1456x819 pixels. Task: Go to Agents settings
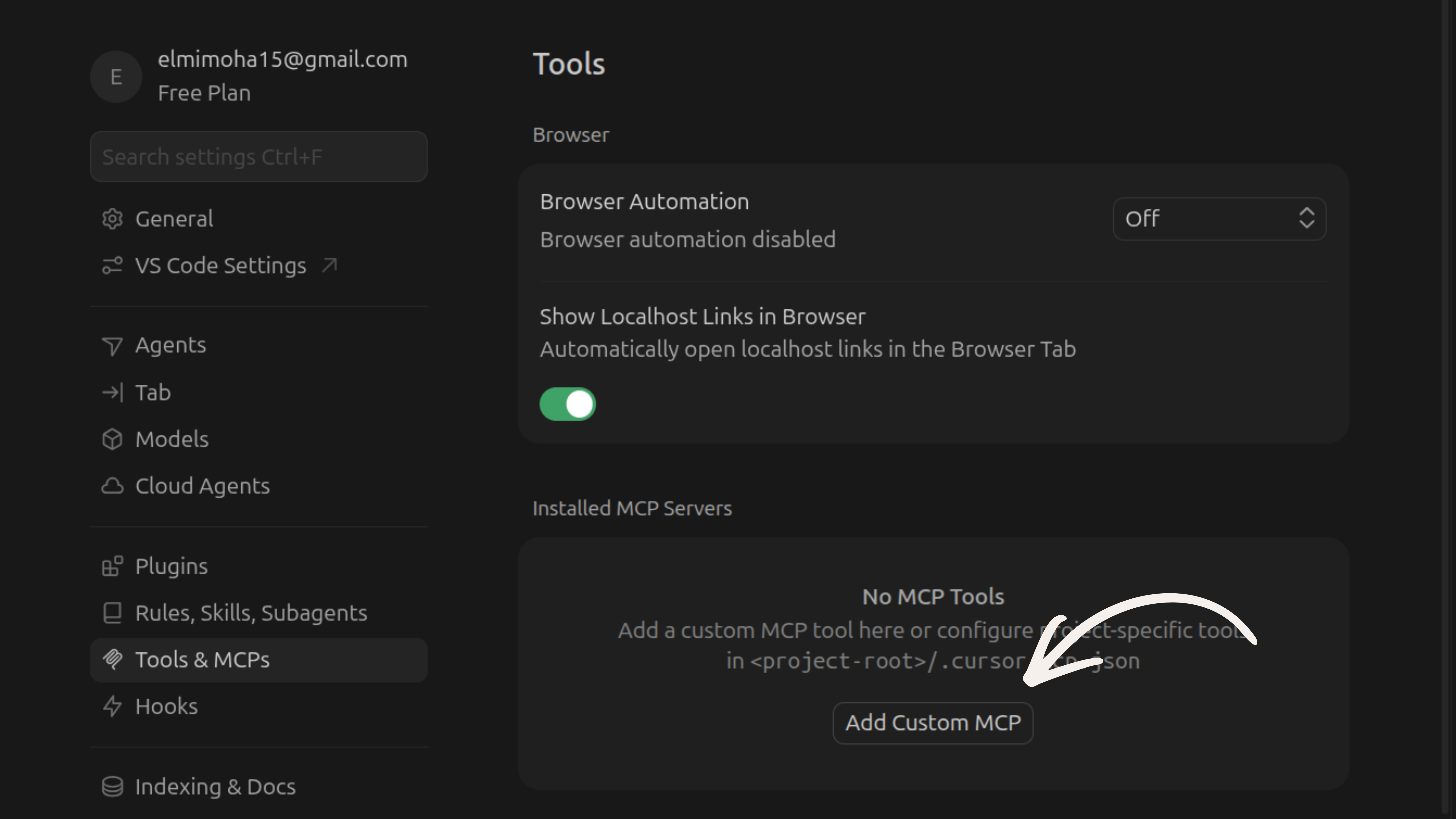[259, 345]
